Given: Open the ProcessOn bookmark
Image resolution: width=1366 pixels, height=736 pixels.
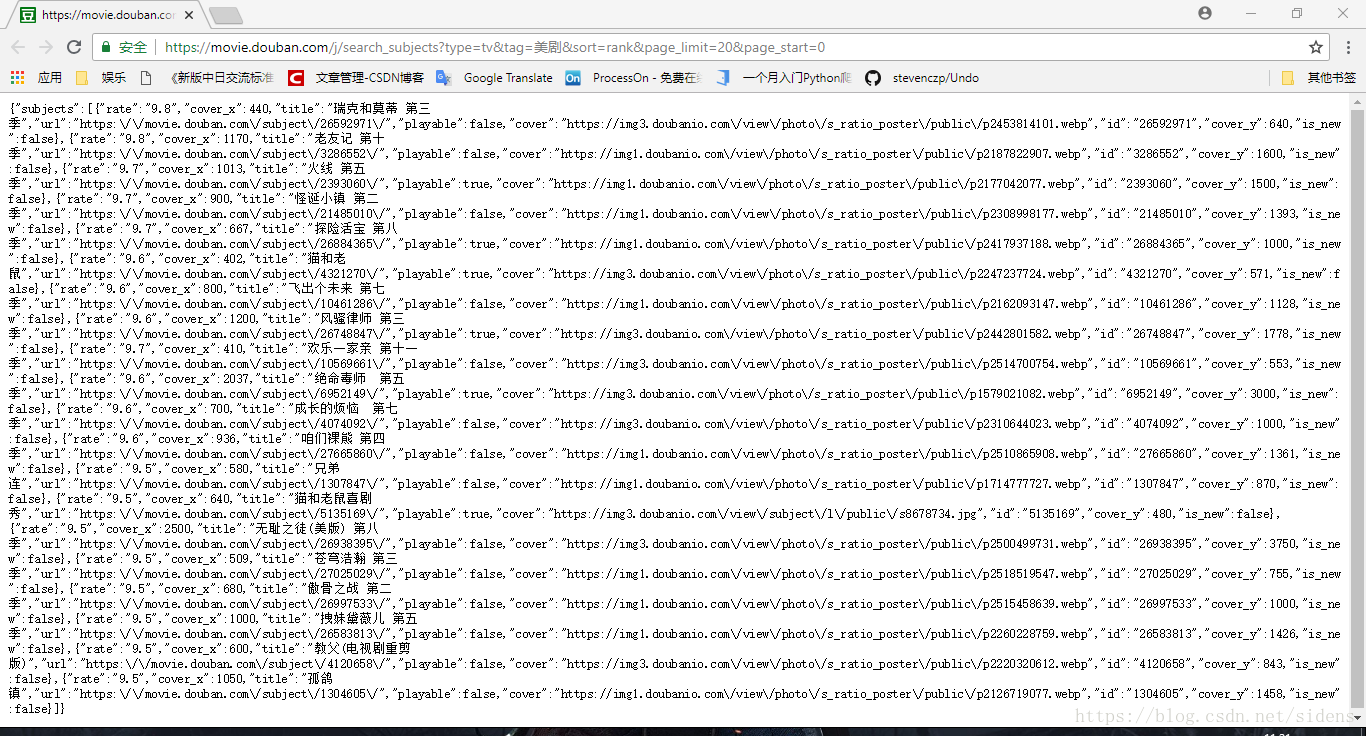Looking at the screenshot, I should pyautogui.click(x=633, y=77).
